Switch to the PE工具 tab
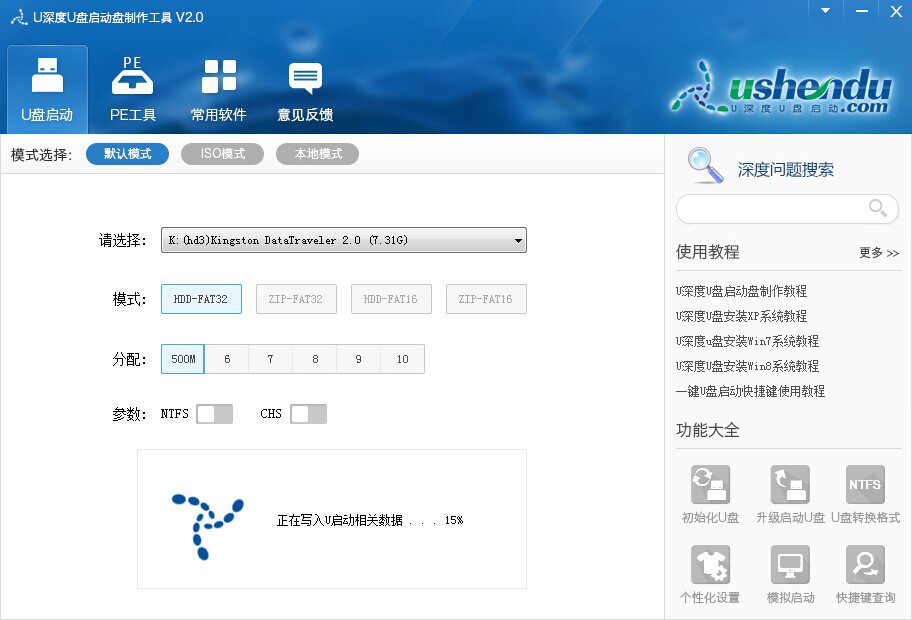The height and width of the screenshot is (620, 912). tap(132, 88)
